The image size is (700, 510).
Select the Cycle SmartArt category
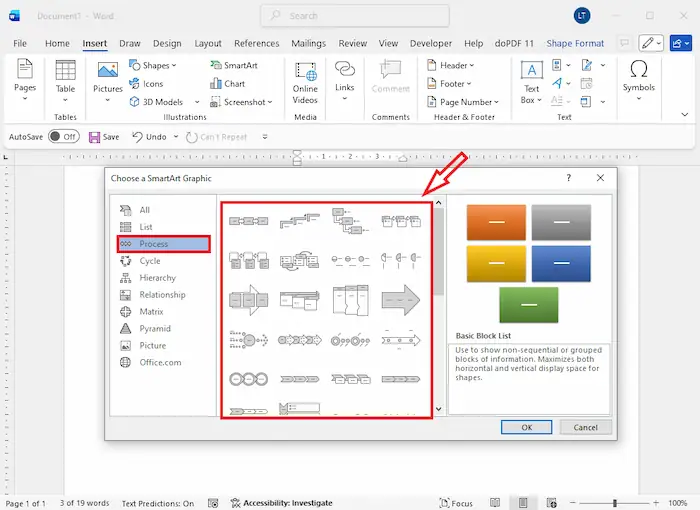[149, 261]
